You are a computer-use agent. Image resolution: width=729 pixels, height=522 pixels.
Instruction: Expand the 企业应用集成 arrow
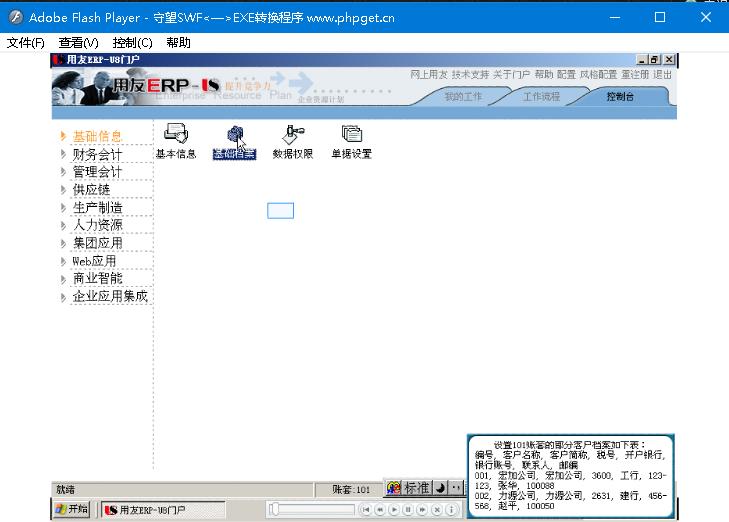click(63, 297)
